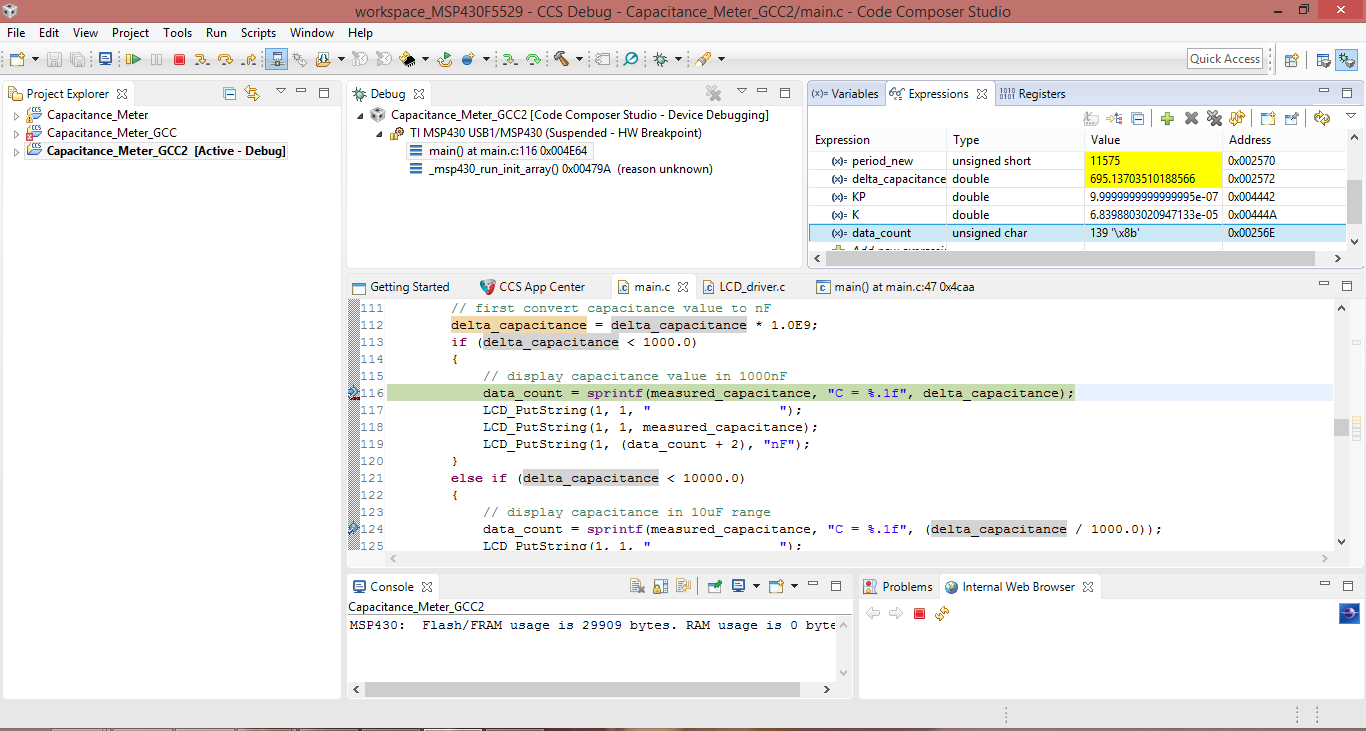Switch to the Registers tab
This screenshot has width=1366, height=731.
(1033, 94)
